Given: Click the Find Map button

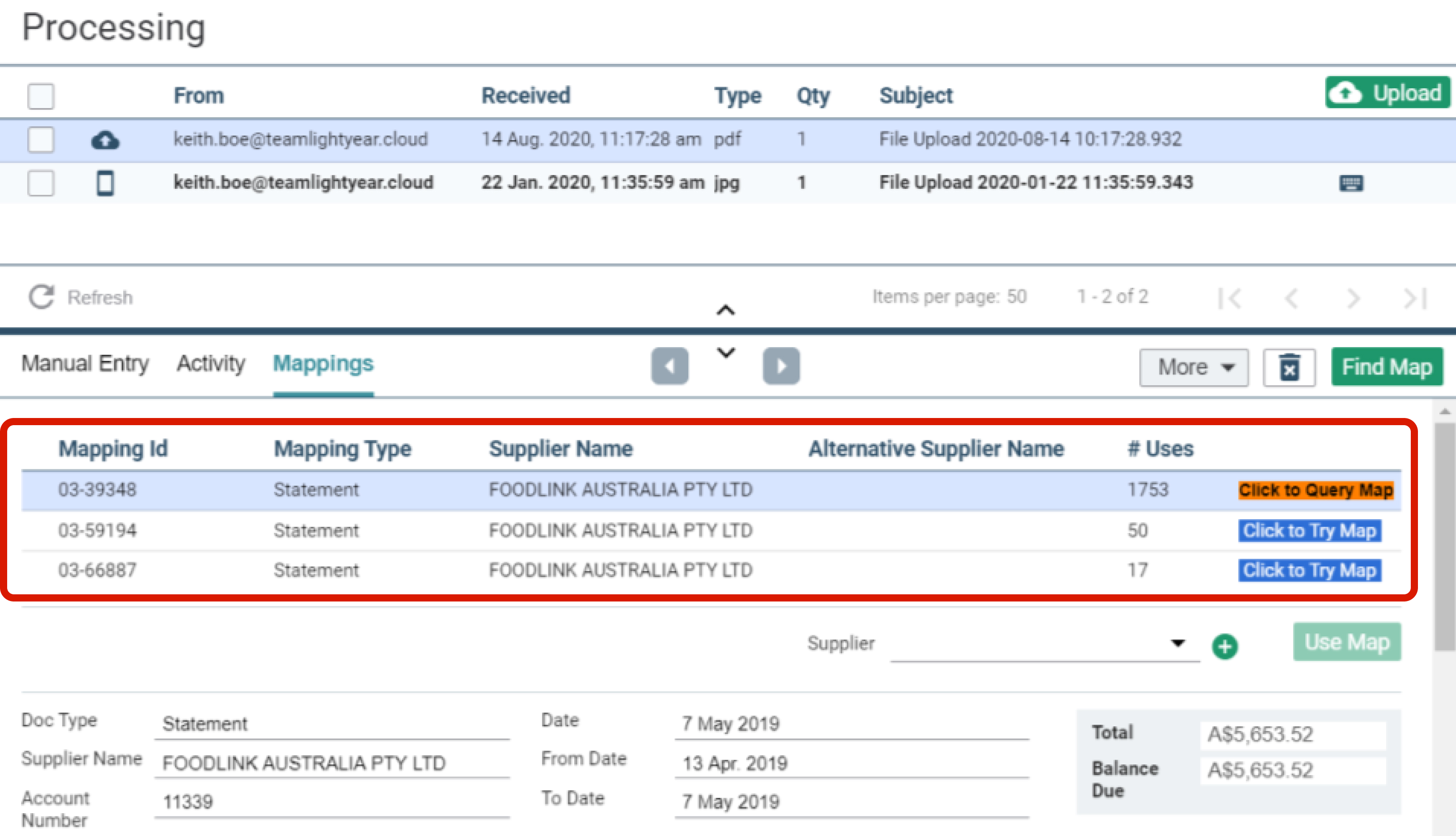Looking at the screenshot, I should [x=1387, y=367].
